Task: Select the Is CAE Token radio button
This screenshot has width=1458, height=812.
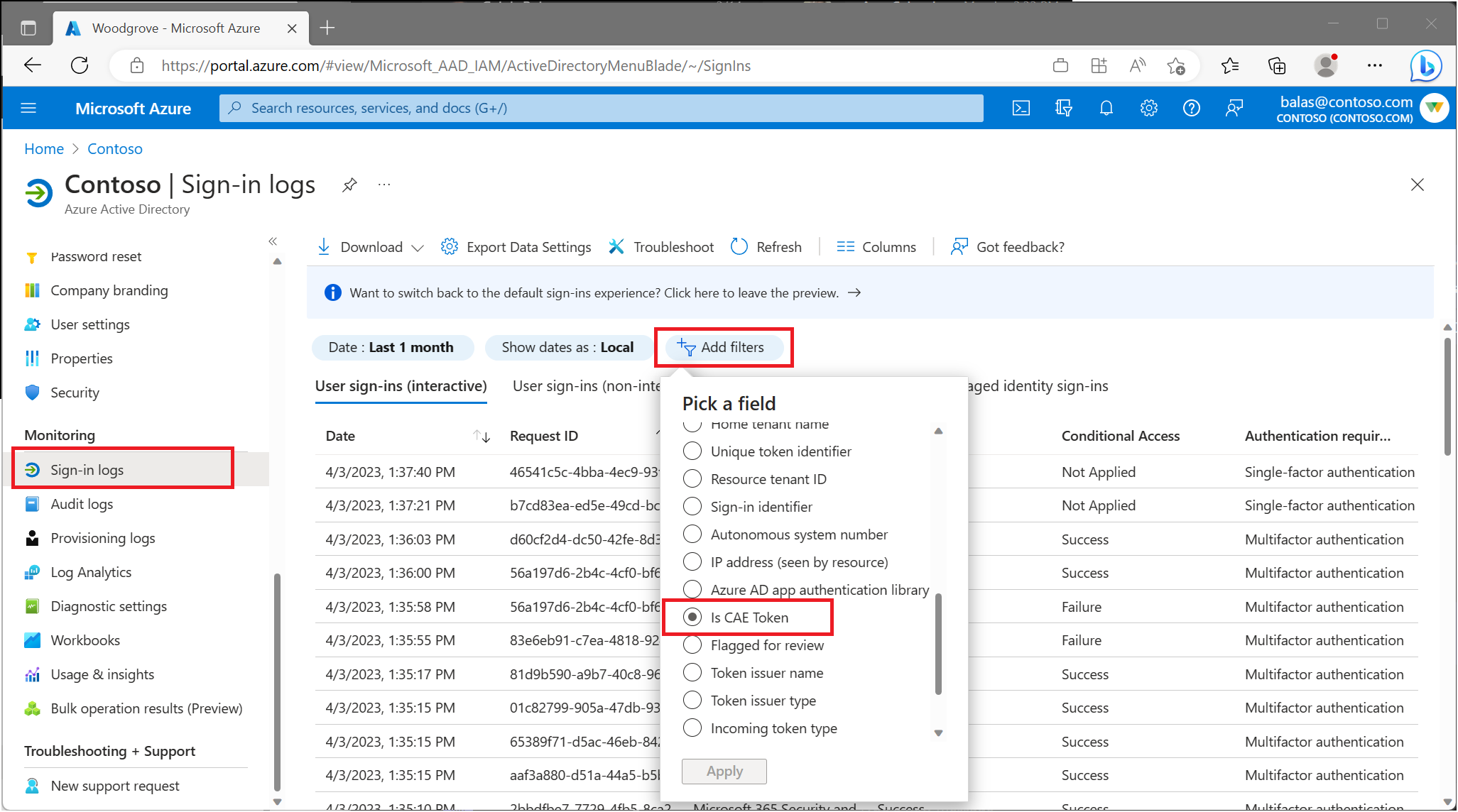Action: point(692,617)
